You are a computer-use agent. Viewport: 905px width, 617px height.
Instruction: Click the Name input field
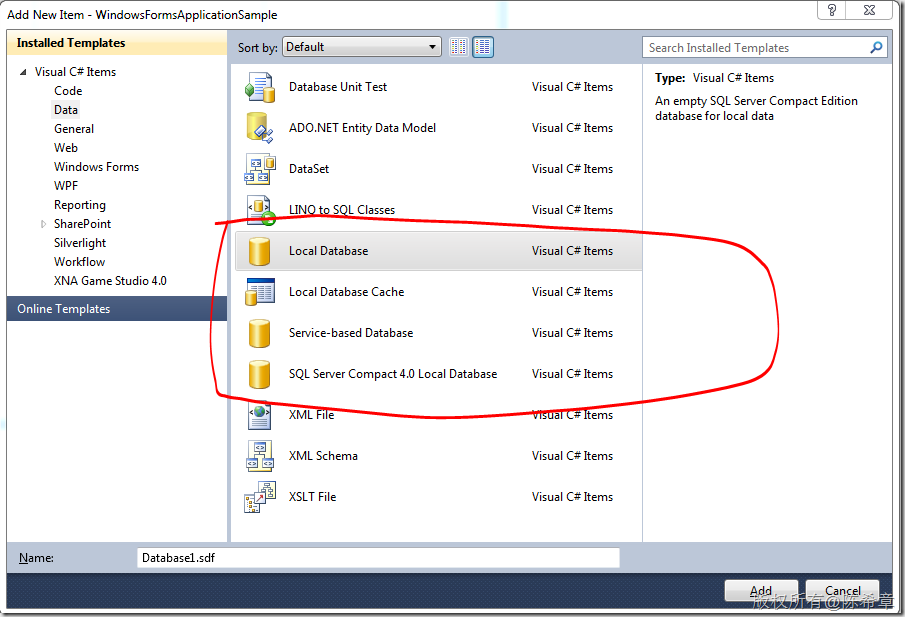click(378, 558)
